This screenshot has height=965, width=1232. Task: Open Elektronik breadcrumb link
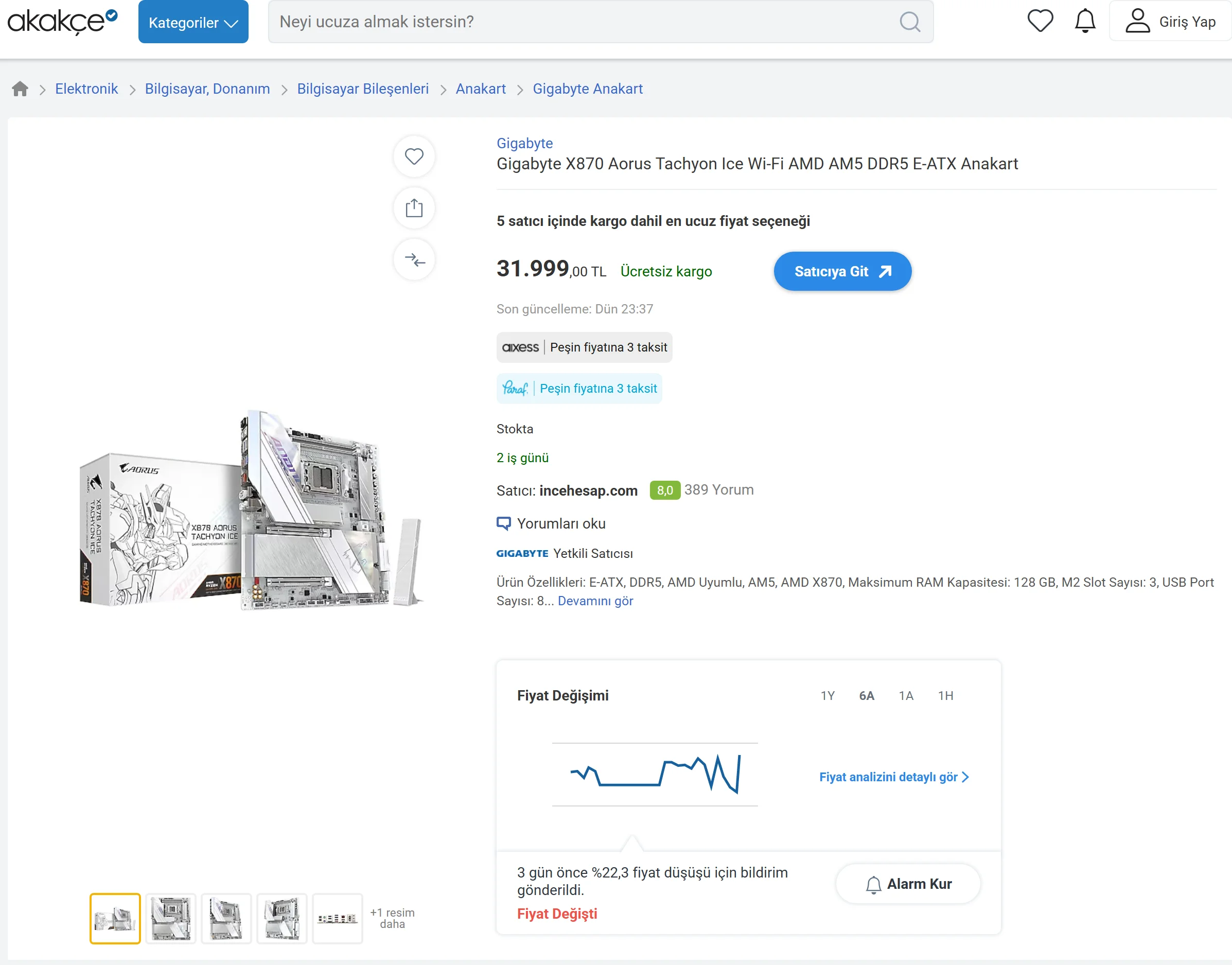point(86,89)
